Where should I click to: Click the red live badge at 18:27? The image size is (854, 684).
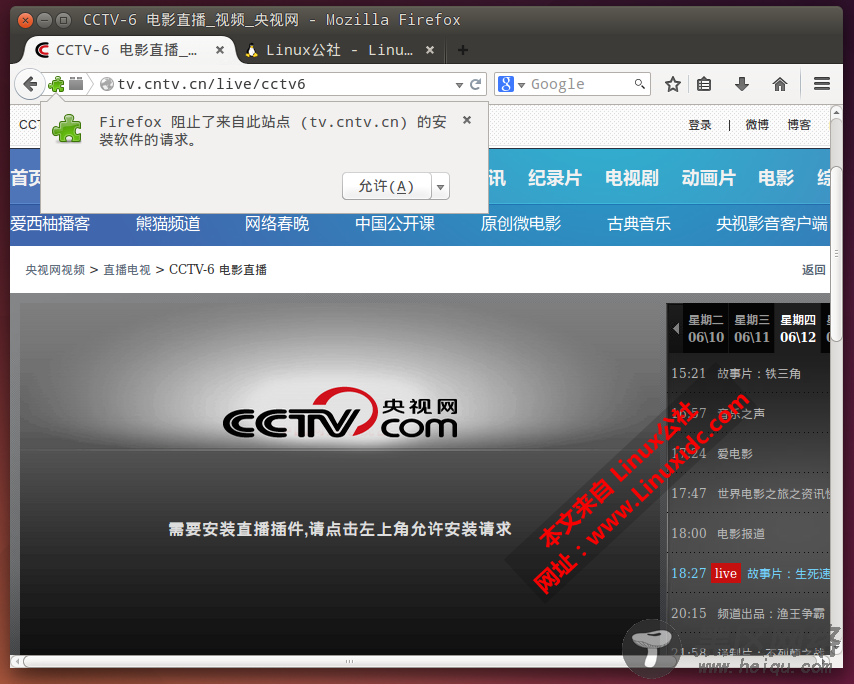(x=725, y=573)
